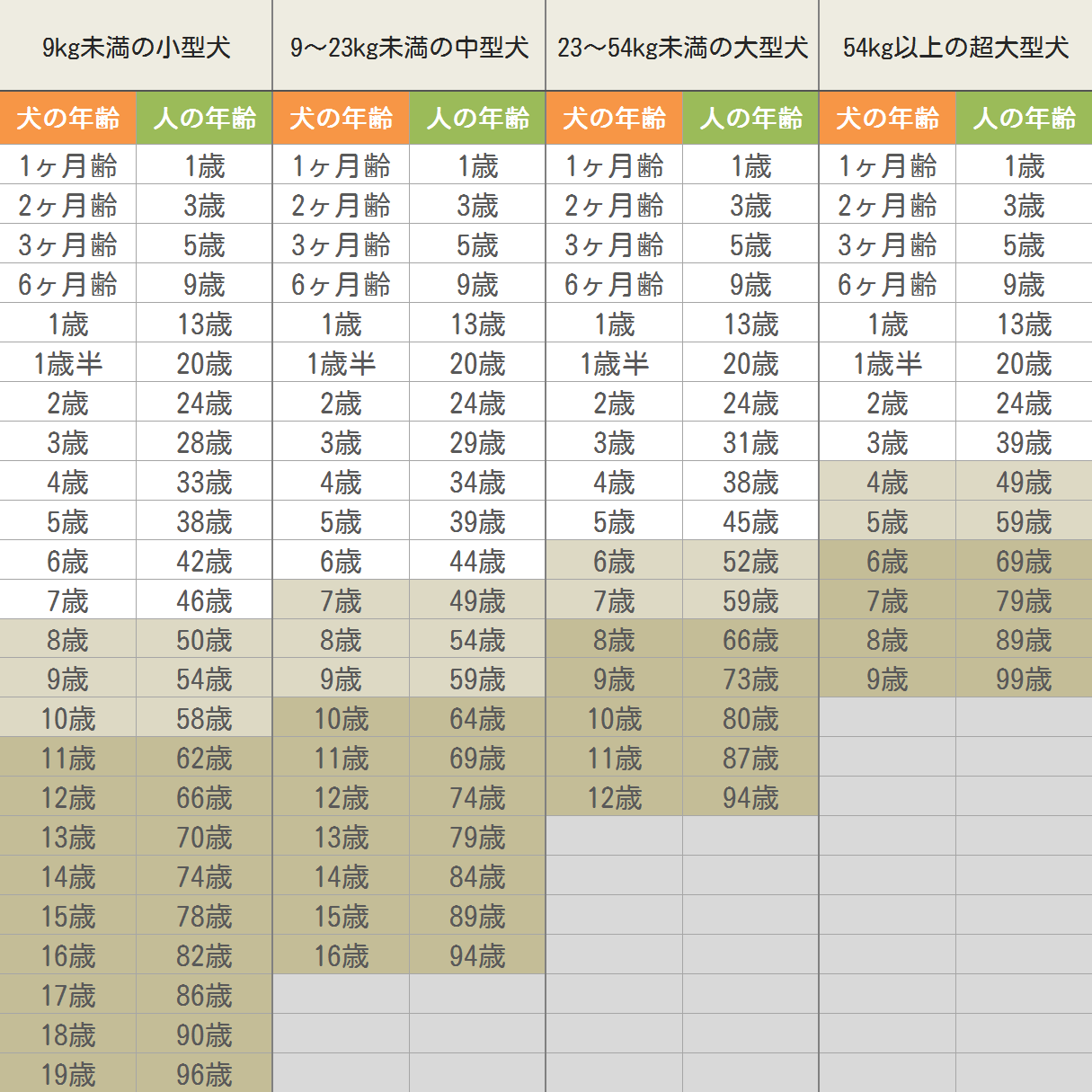Click orange 犬の年齢 header under 小型犬
Screen dimensions: 1092x1092
tap(68, 118)
